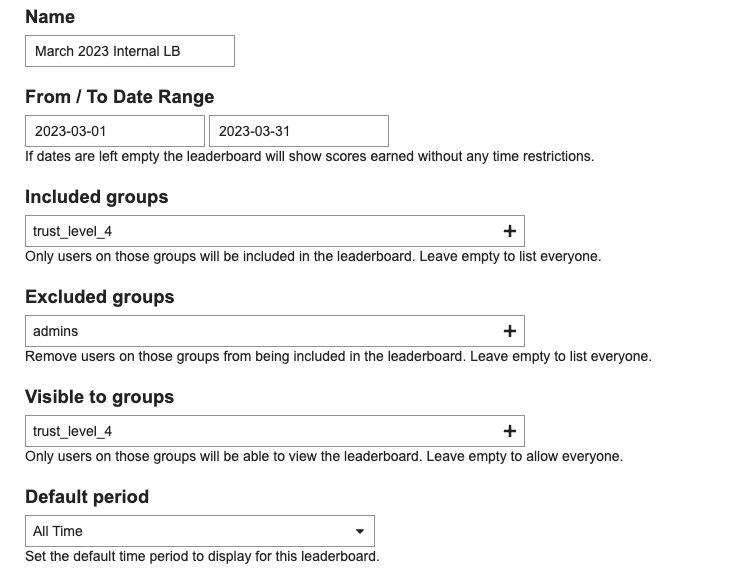Open the Included groups selector showing trust_level_4
The width and height of the screenshot is (755, 572).
click(x=274, y=231)
